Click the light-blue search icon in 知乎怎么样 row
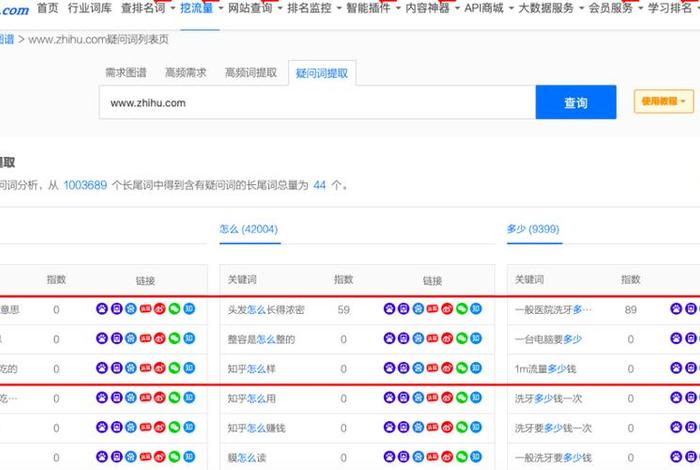The height and width of the screenshot is (470, 700). pyautogui.click(x=418, y=368)
